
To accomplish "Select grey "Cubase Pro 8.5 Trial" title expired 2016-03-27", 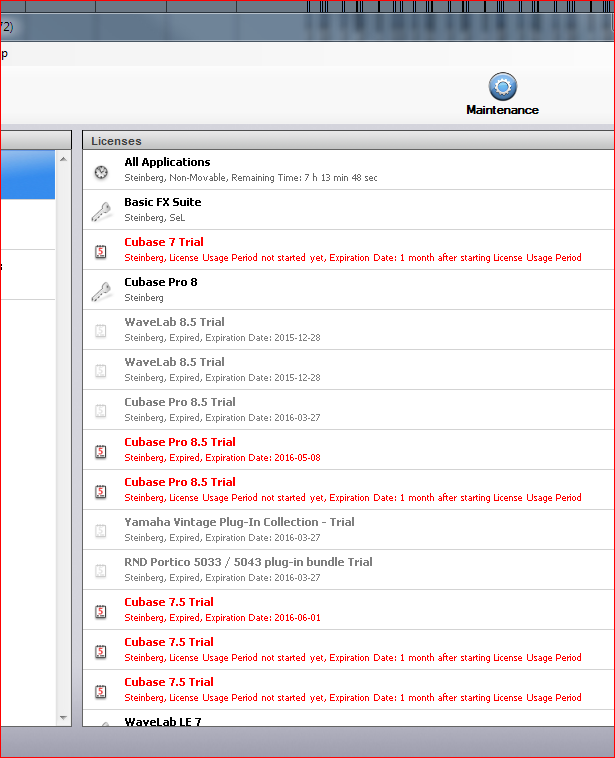I will coord(180,402).
